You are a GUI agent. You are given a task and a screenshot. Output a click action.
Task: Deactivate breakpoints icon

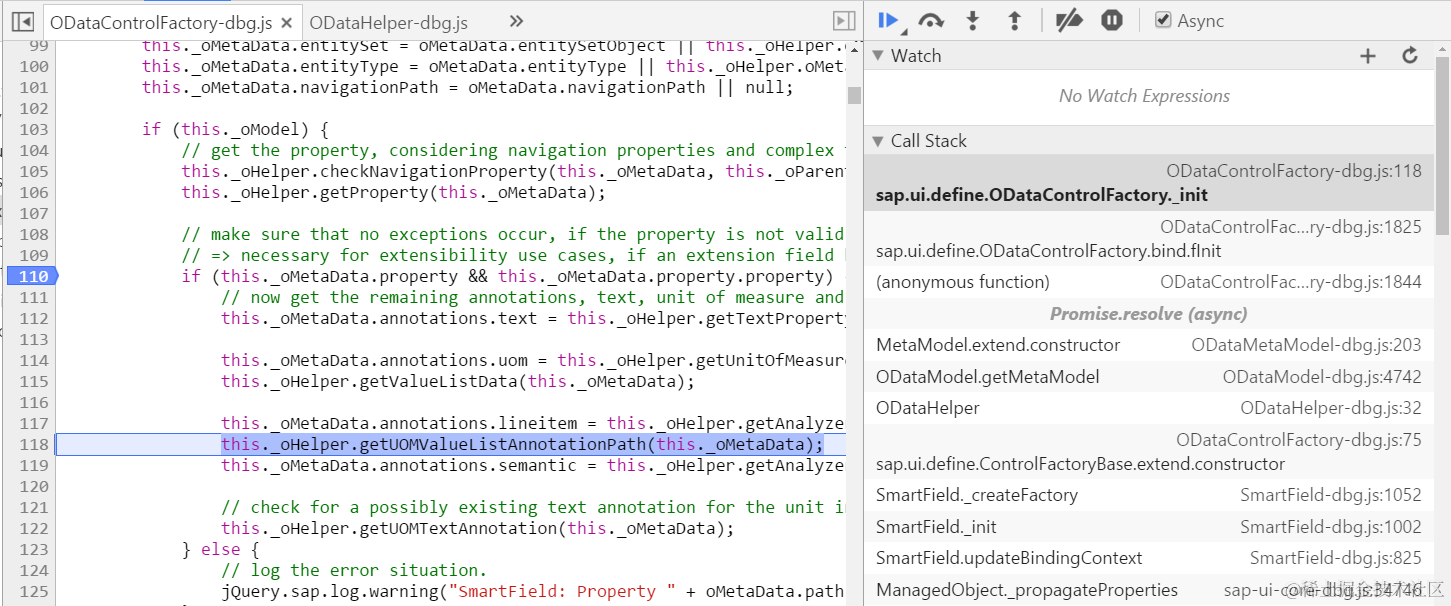pos(1069,20)
